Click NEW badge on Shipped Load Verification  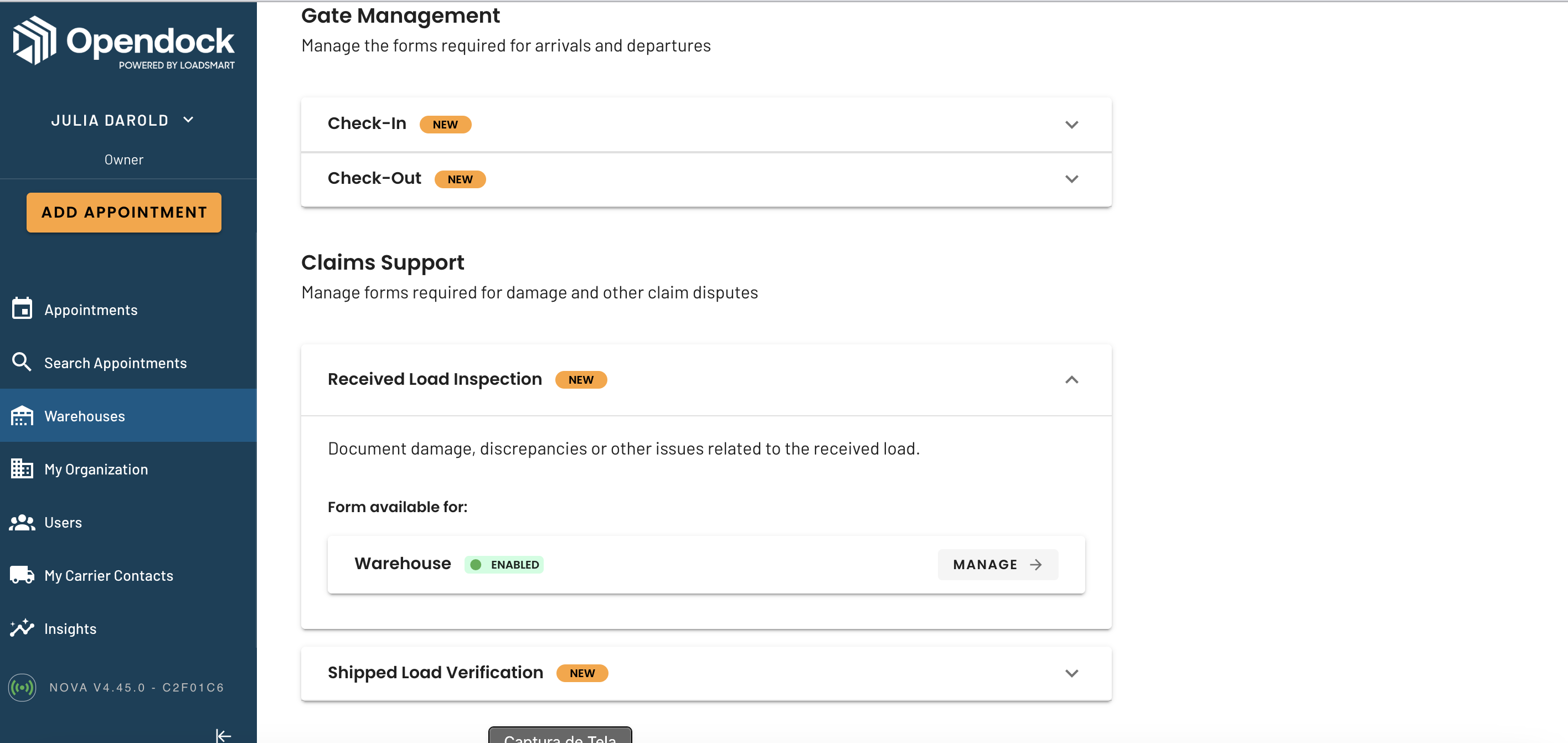tap(582, 673)
